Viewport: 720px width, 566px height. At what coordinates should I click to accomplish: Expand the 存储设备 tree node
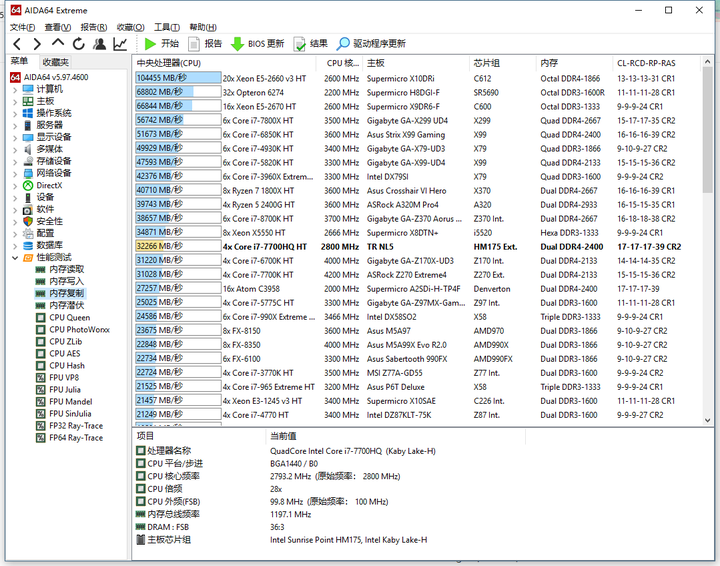click(15, 162)
